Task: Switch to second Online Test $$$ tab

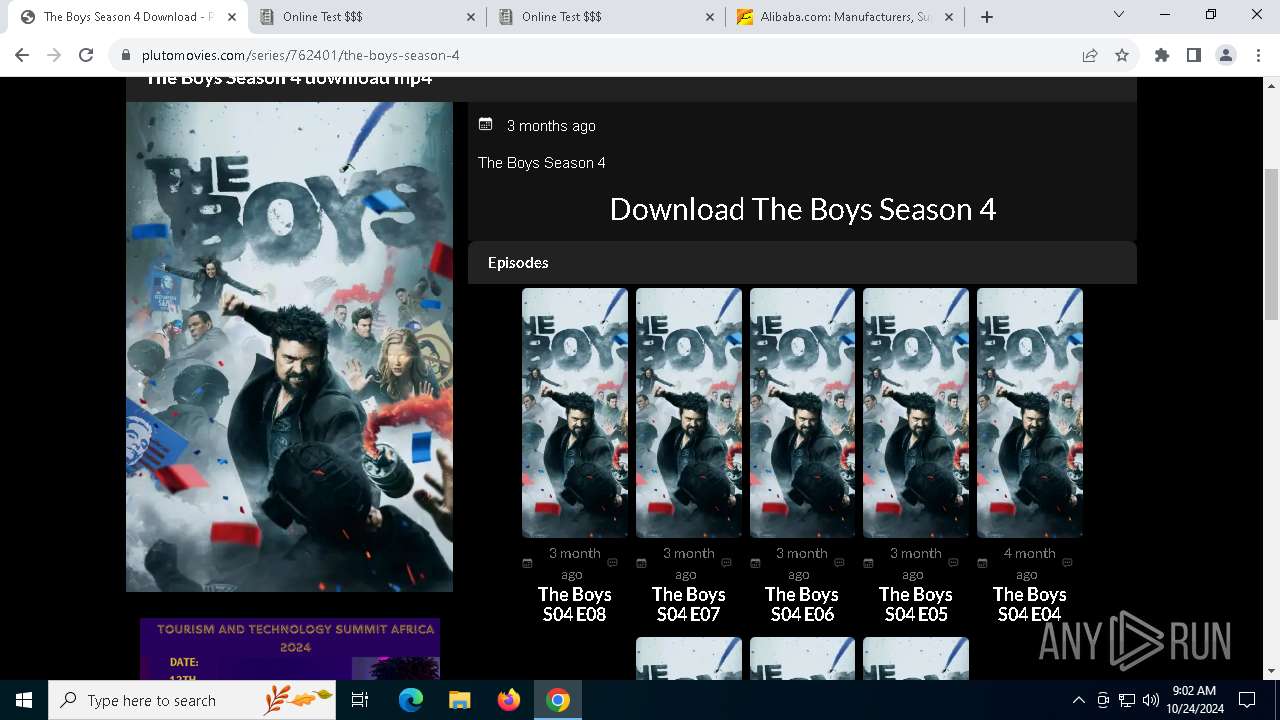Action: [606, 17]
